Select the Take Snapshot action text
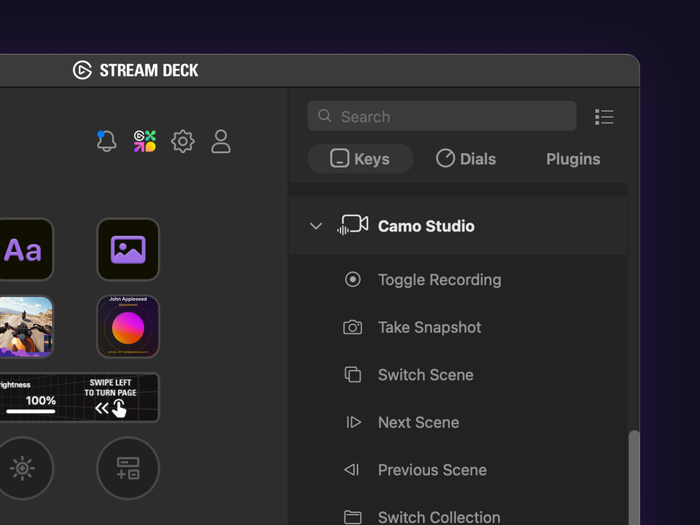The image size is (700, 525). (x=429, y=327)
